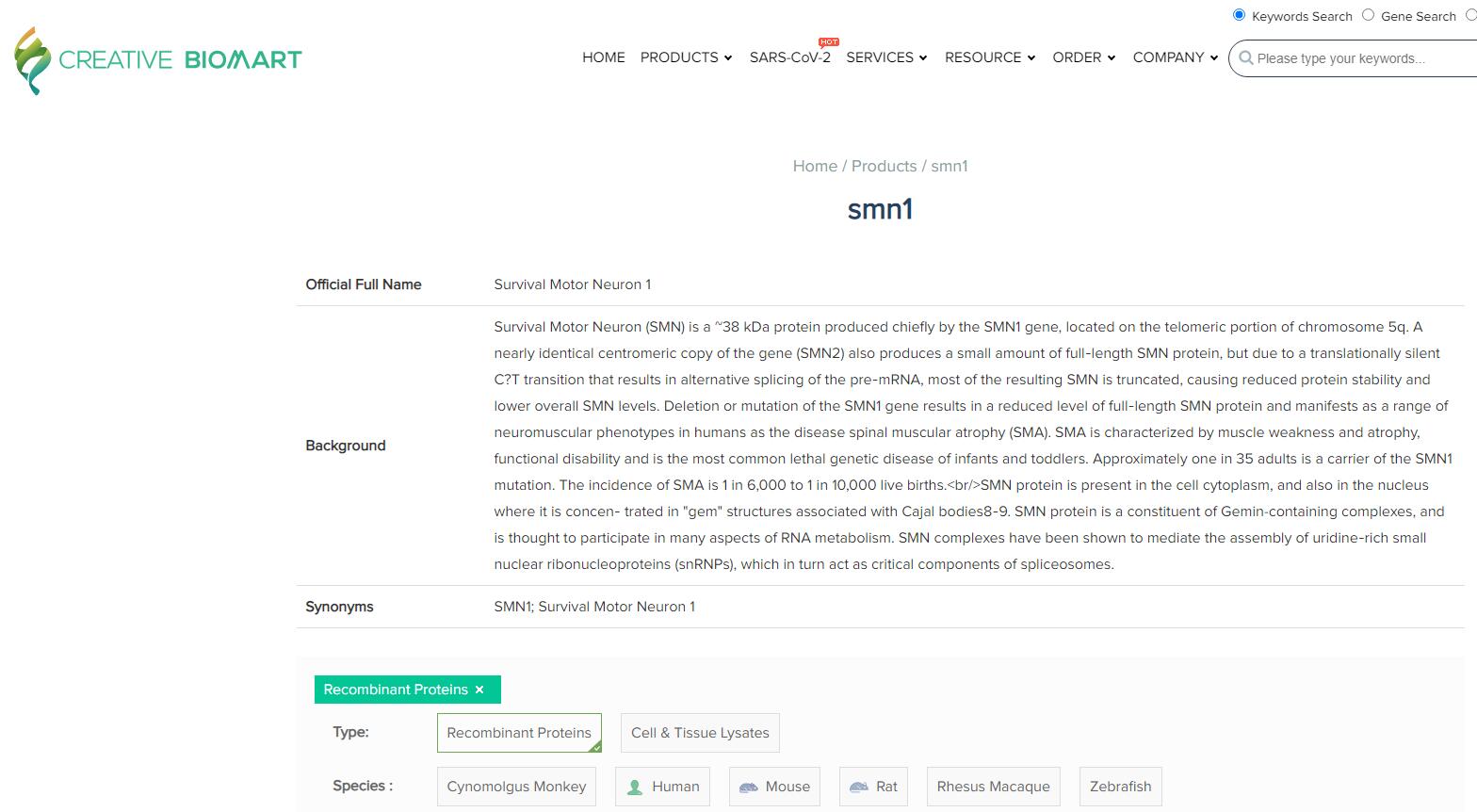Click the magnifier icon in search box
This screenshot has height=812, width=1477.
coord(1245,58)
